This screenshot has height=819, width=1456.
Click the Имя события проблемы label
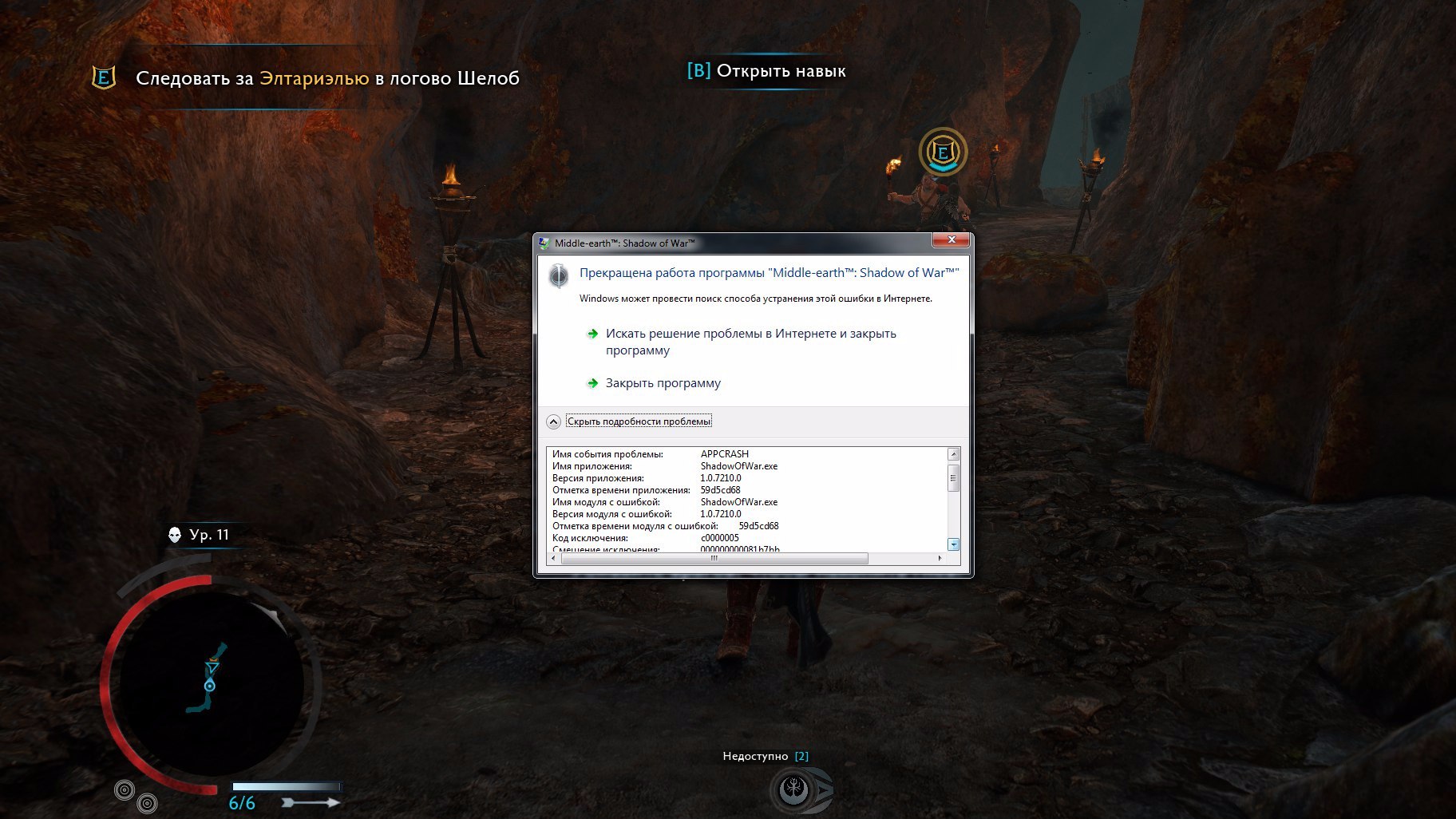pos(607,454)
